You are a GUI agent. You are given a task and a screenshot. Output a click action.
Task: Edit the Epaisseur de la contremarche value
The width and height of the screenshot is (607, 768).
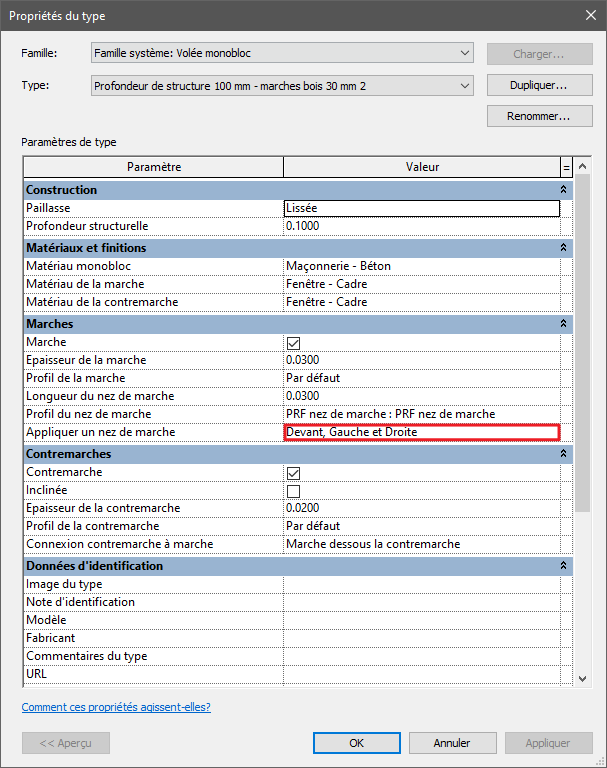[x=422, y=508]
